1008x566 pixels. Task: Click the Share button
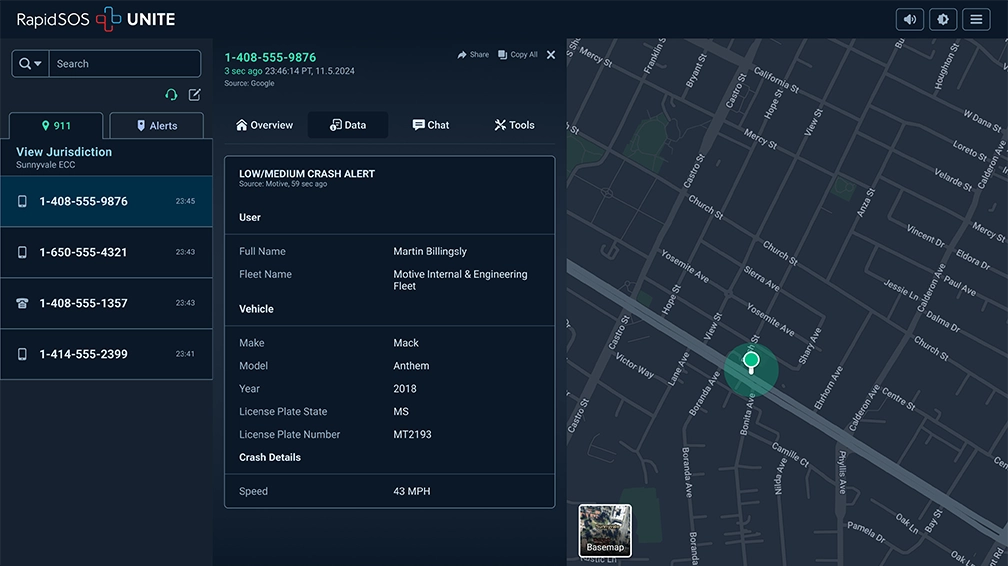473,55
